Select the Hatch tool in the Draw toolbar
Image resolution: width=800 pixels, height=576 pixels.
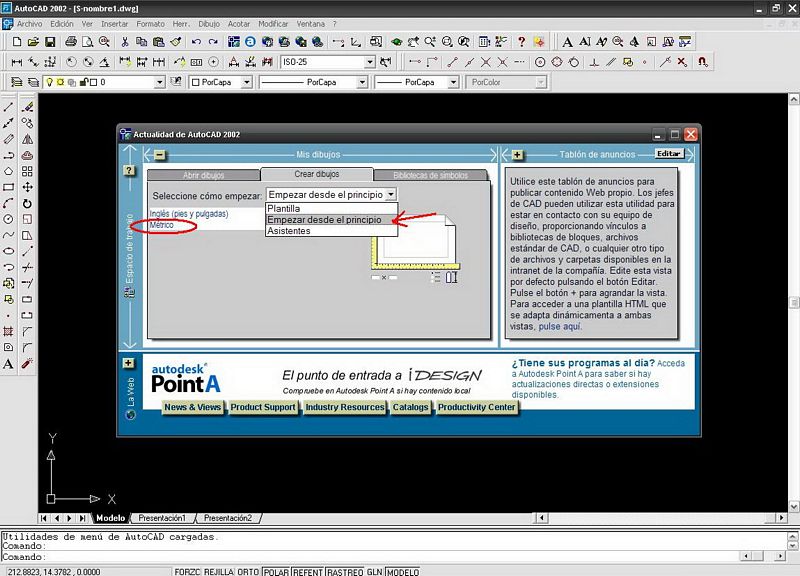(9, 332)
